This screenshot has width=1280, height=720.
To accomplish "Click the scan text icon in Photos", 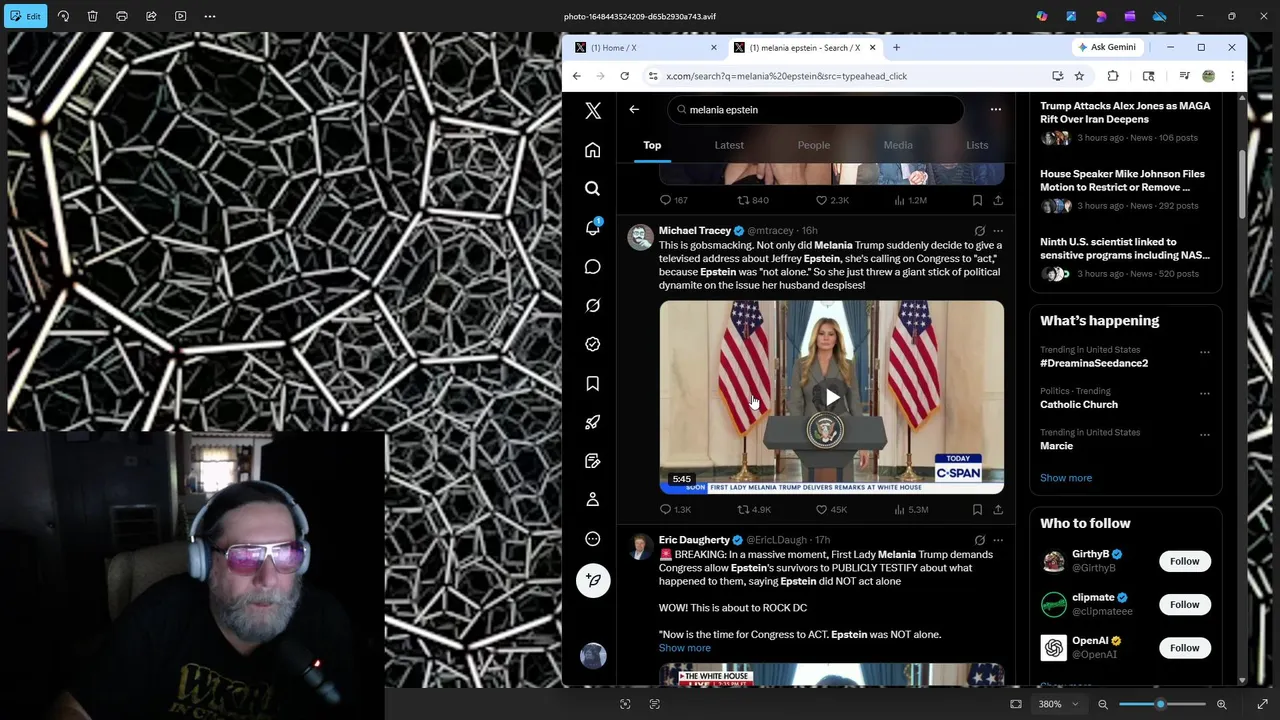I will click(655, 704).
